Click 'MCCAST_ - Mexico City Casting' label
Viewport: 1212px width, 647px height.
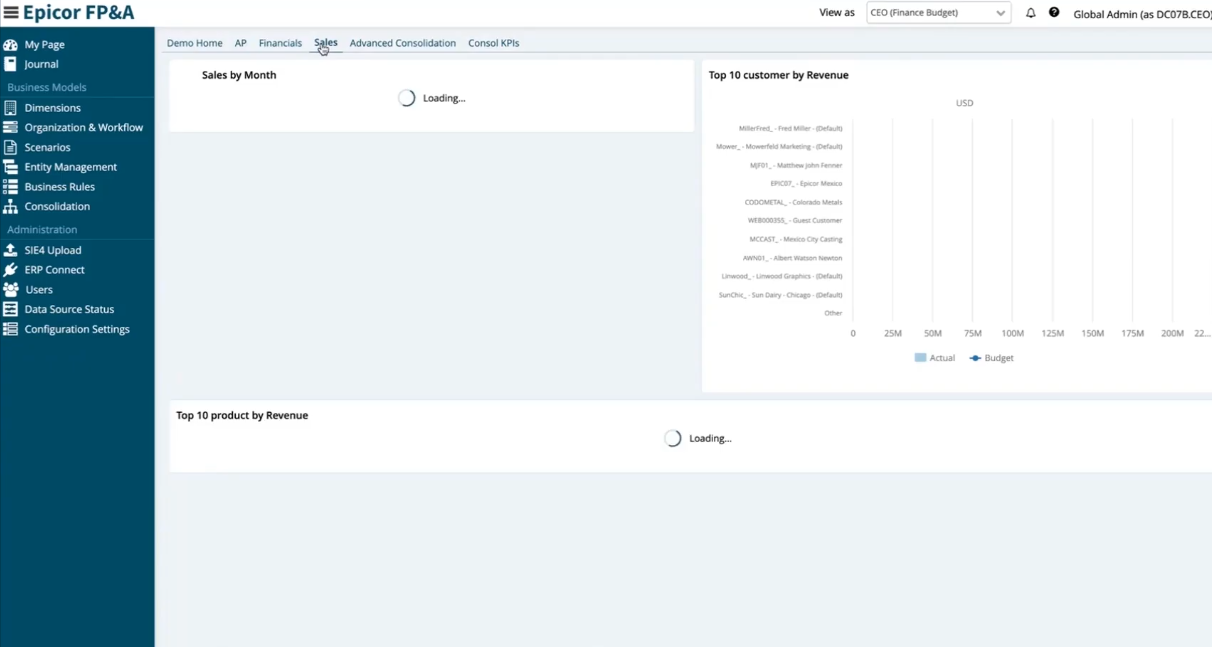point(796,240)
